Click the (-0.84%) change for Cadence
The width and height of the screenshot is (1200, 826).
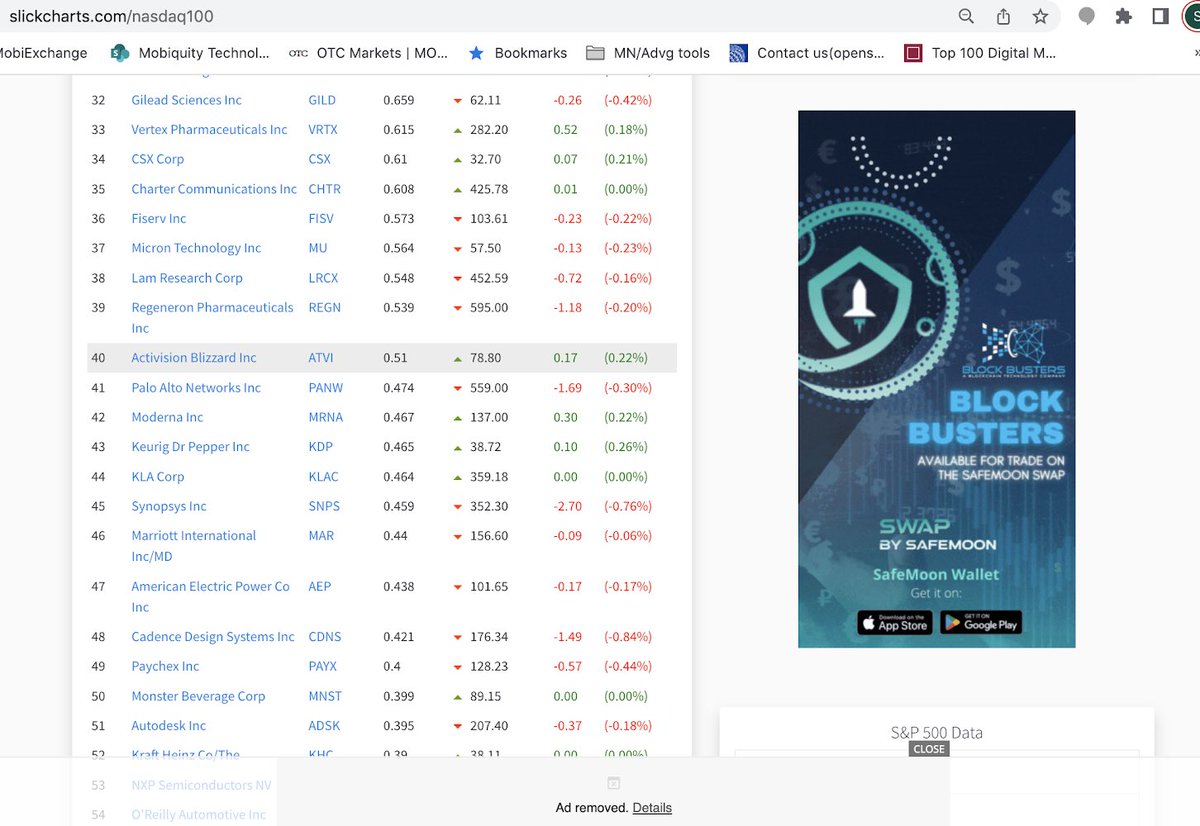[628, 637]
